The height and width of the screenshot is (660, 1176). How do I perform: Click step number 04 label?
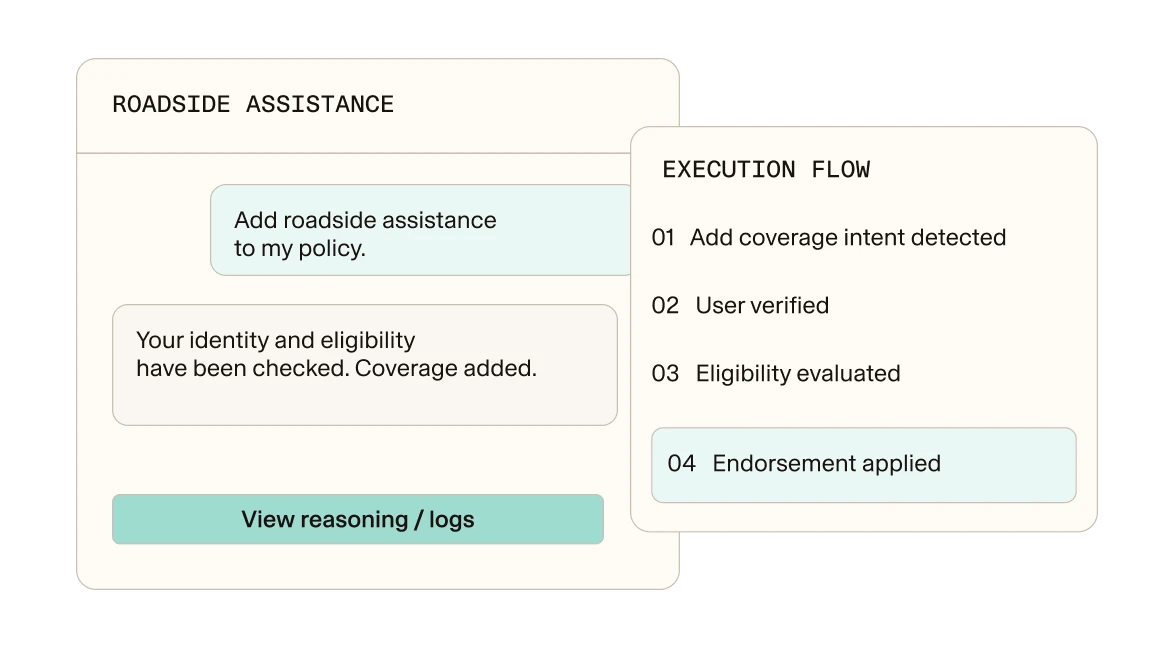[682, 464]
